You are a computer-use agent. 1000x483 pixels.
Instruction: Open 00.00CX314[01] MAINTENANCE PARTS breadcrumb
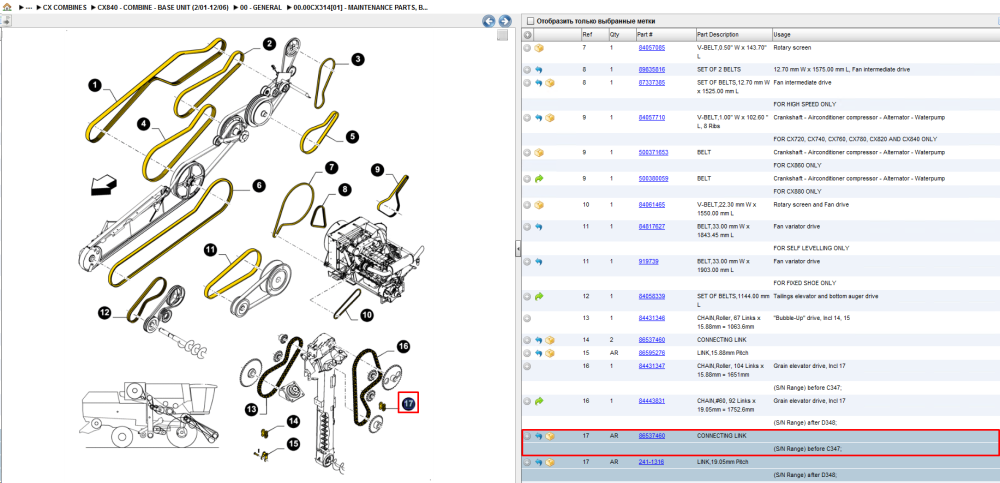tap(361, 7)
